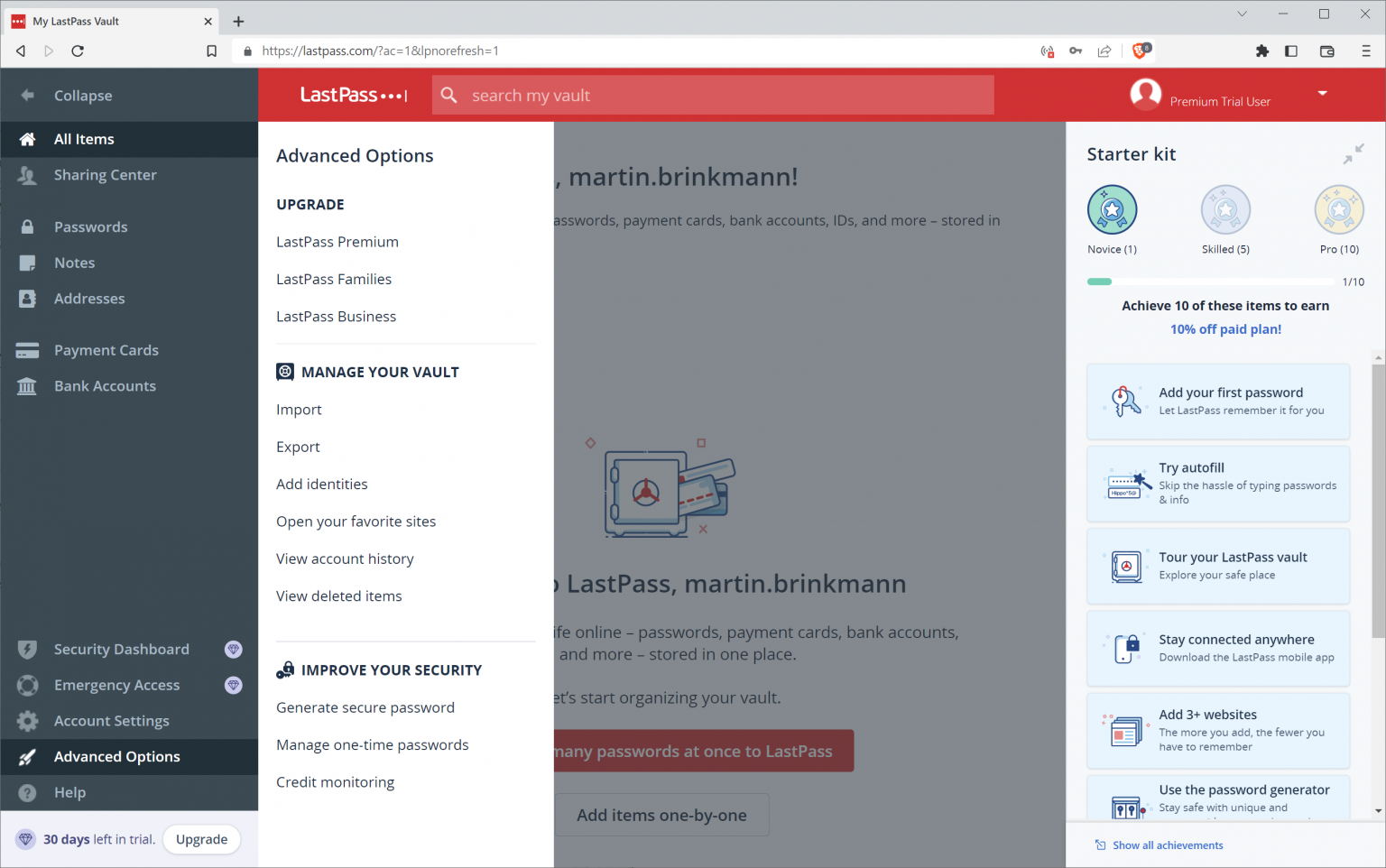Collapse the LastPass sidebar
The height and width of the screenshot is (868, 1386).
[83, 95]
